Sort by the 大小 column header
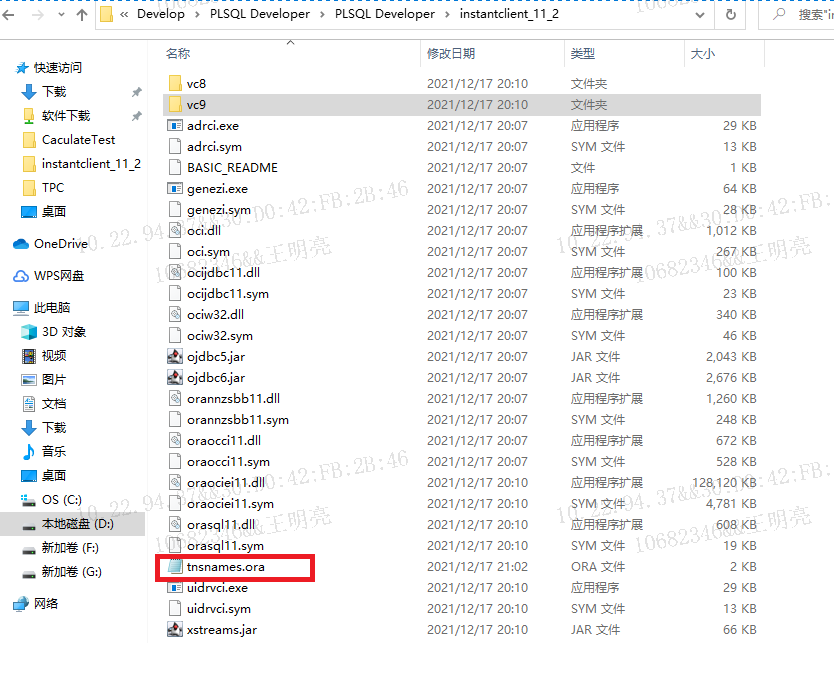The image size is (834, 676). [x=702, y=53]
